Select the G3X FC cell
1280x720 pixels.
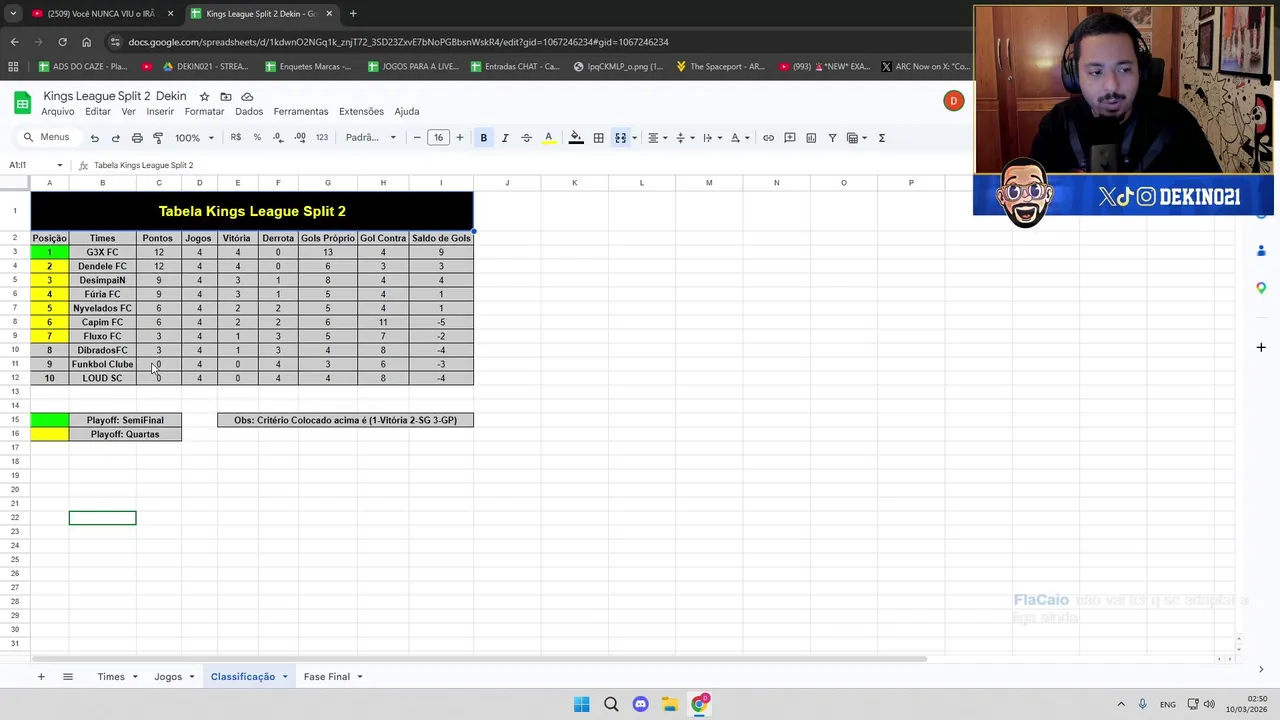click(102, 252)
